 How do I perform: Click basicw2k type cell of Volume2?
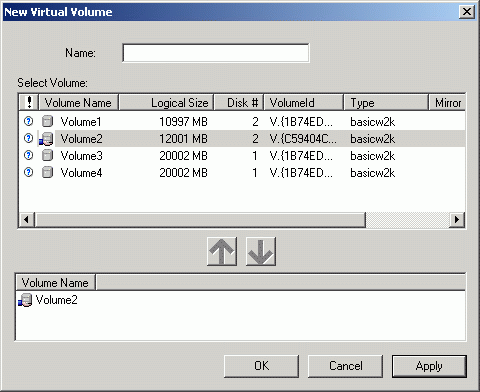[x=372, y=139]
